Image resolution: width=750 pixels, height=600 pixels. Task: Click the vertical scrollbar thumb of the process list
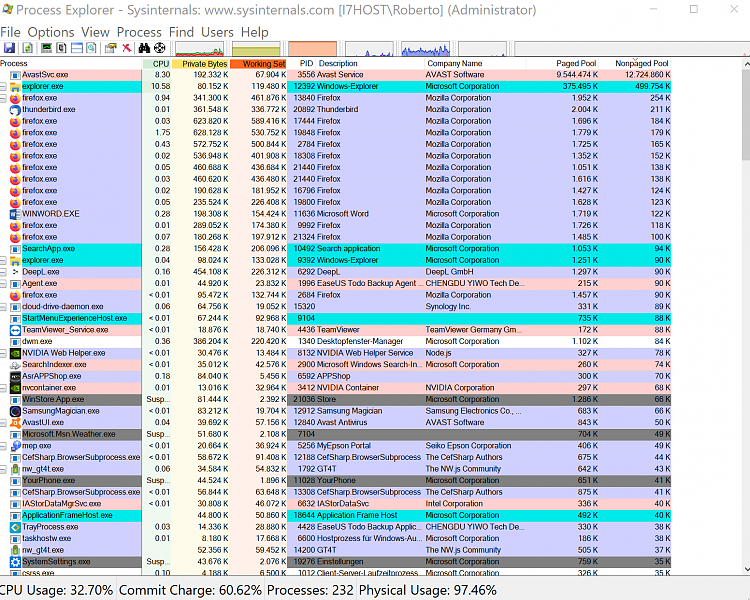click(746, 115)
